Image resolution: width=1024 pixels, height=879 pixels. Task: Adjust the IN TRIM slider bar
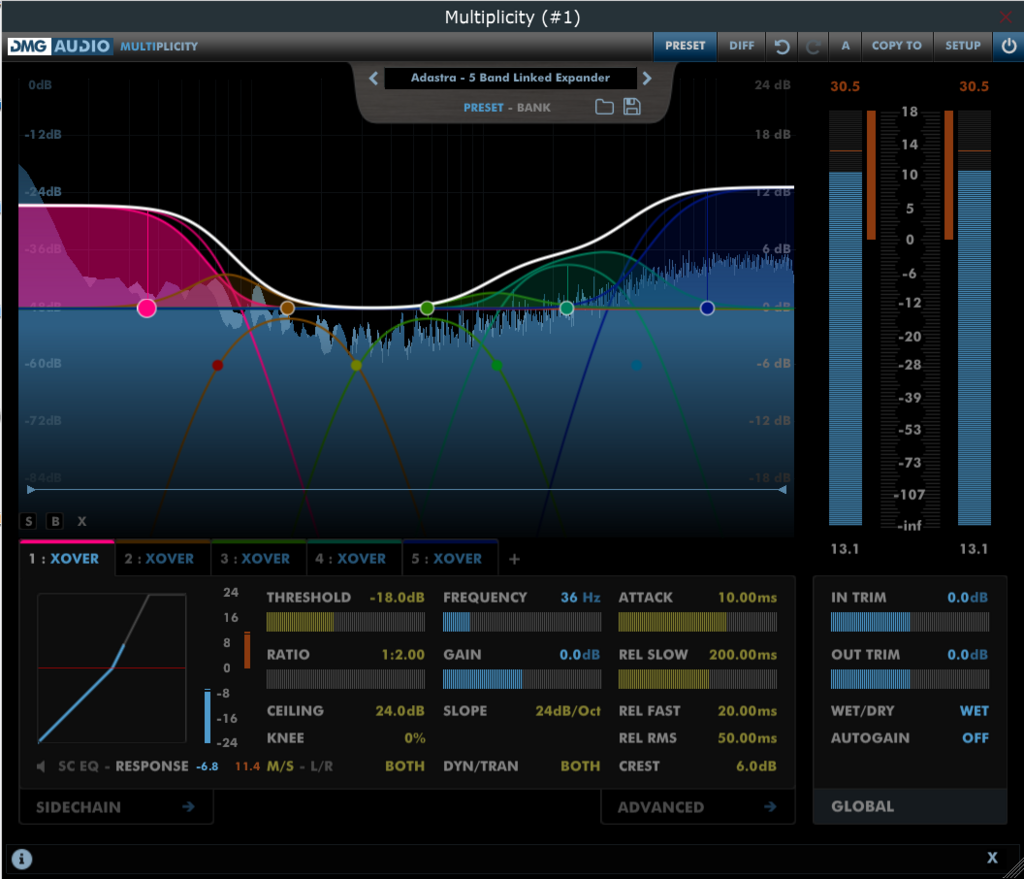tap(910, 622)
